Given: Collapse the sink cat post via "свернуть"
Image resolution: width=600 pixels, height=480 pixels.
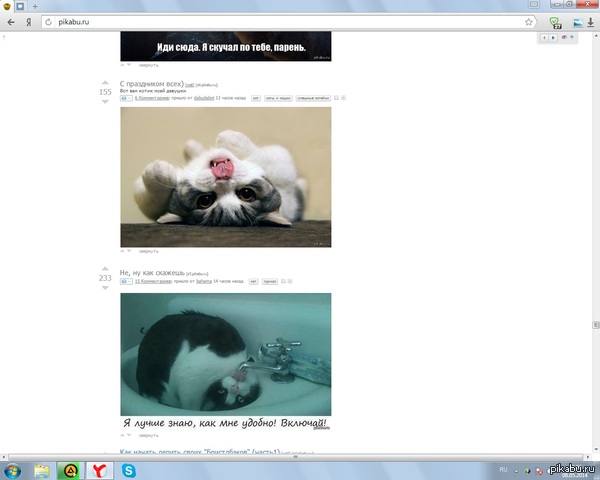Looking at the screenshot, I should pos(148,435).
